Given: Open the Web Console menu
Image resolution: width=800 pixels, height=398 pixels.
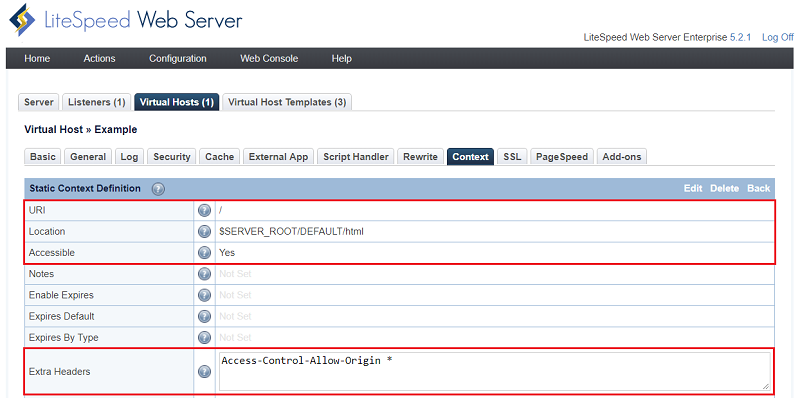Looking at the screenshot, I should pyautogui.click(x=269, y=59).
